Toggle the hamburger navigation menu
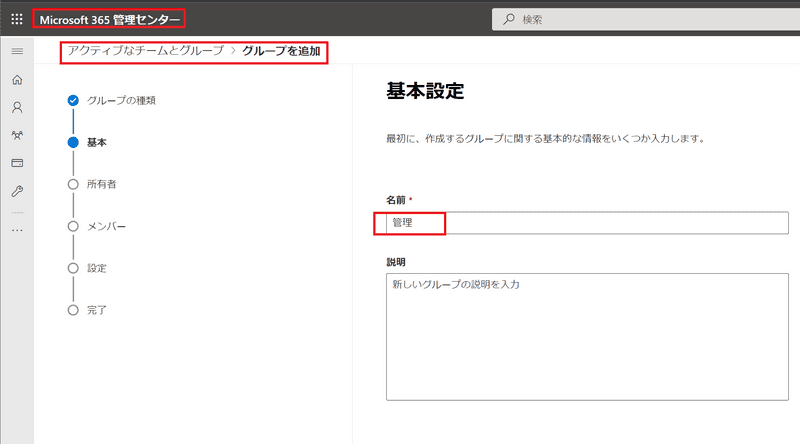Screen dimensions: 800x444 pos(16,51)
